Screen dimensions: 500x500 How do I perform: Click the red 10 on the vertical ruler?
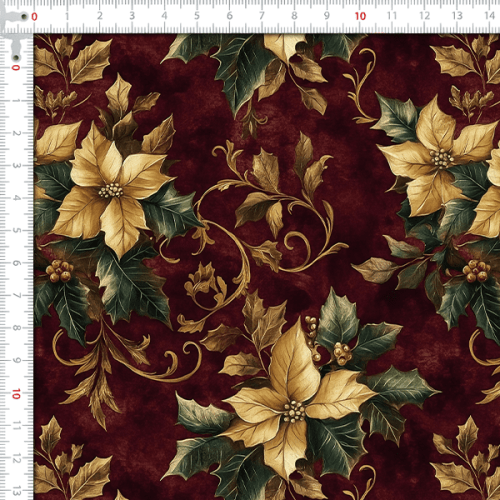pos(16,394)
